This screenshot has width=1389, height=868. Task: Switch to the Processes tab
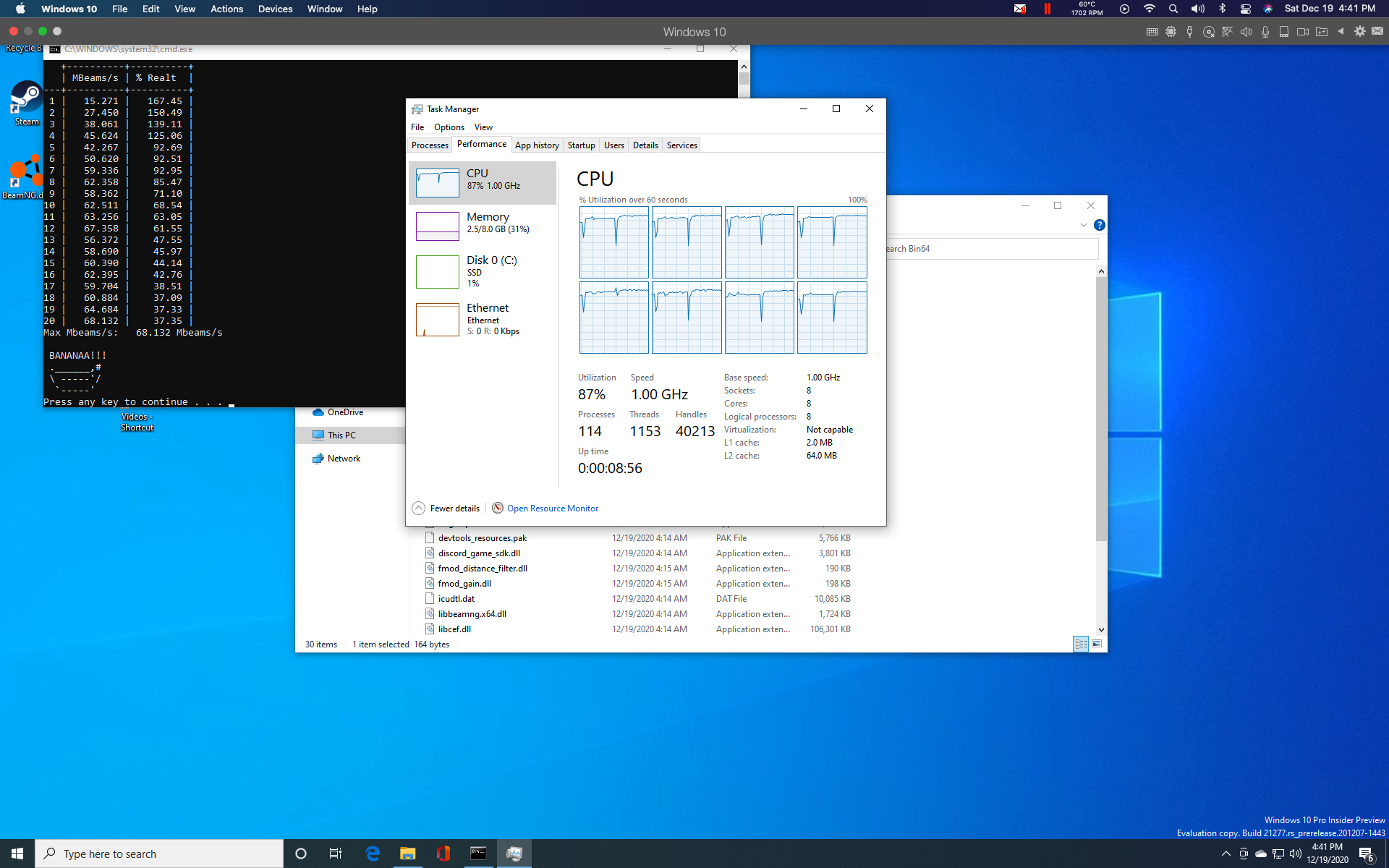pos(430,145)
